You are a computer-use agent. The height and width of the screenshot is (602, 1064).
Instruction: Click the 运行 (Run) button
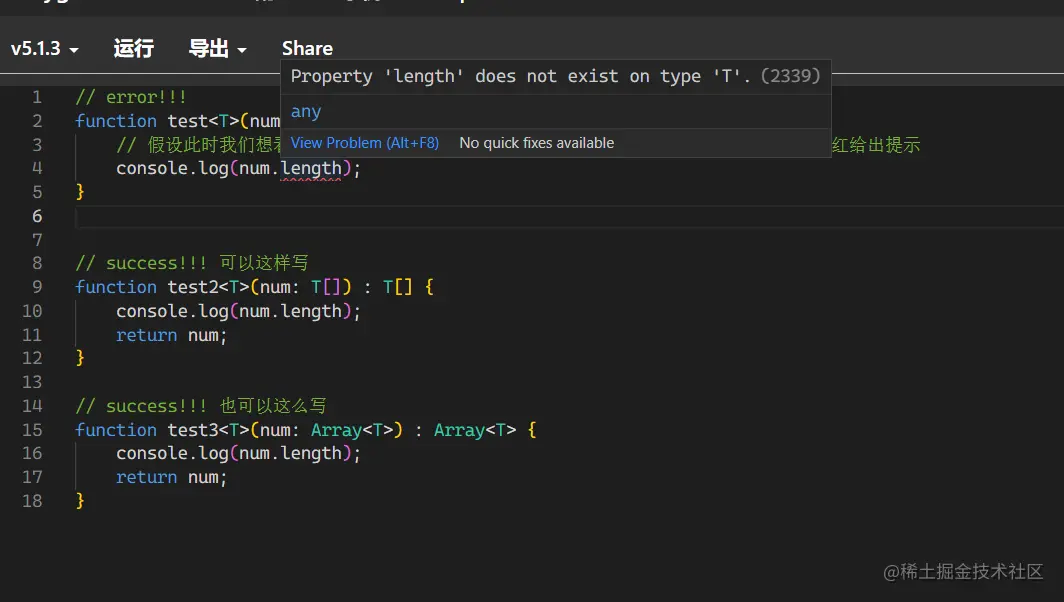134,49
